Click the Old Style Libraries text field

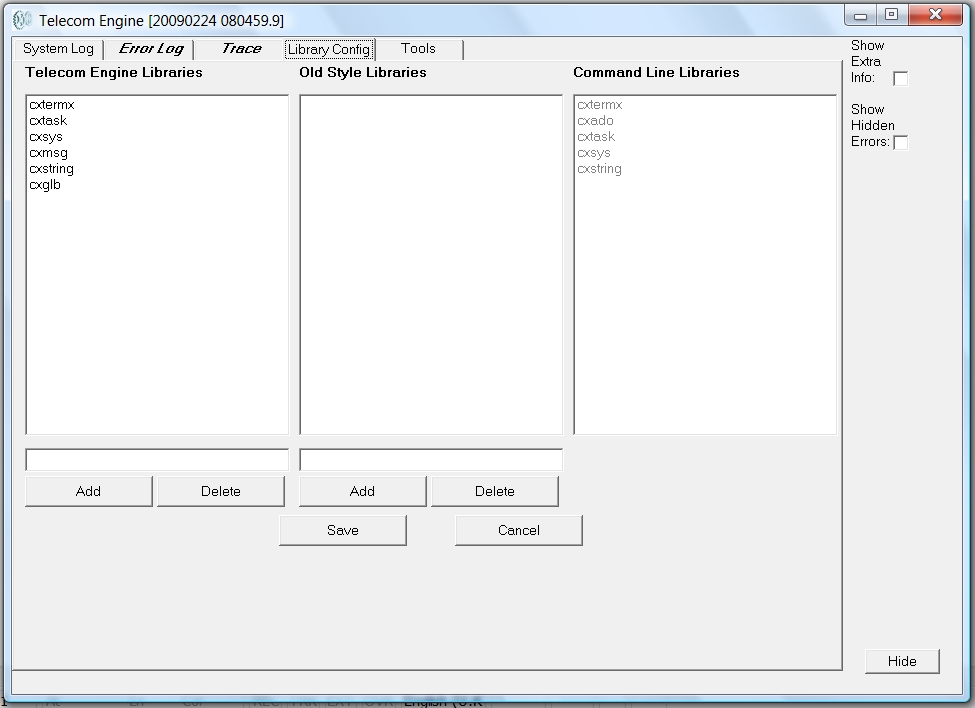[x=431, y=460]
